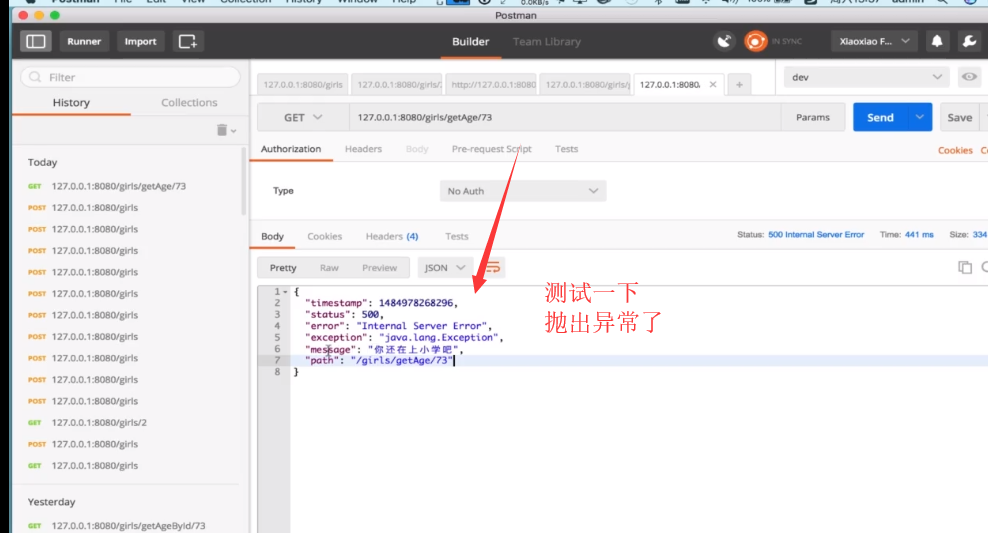Open the JSON format dropdown
The height and width of the screenshot is (533, 988).
pos(444,268)
